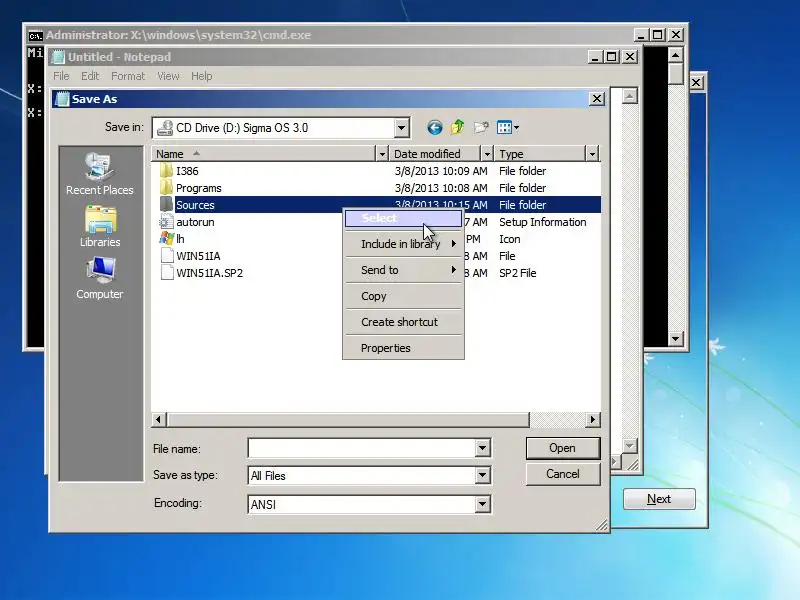This screenshot has width=800, height=600.
Task: Select the Programs folder icon
Action: (166, 187)
